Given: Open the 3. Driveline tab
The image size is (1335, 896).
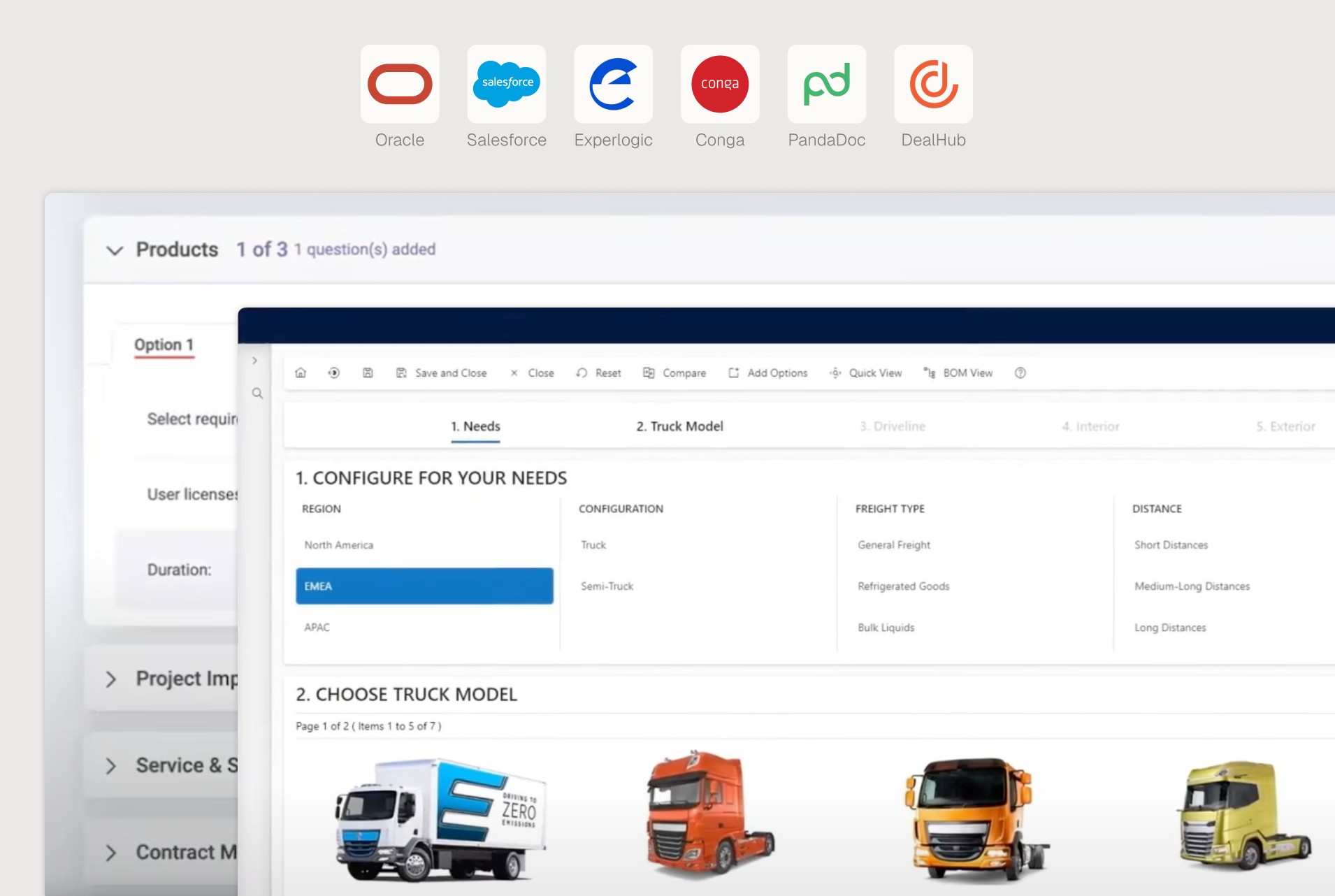Looking at the screenshot, I should (x=893, y=426).
